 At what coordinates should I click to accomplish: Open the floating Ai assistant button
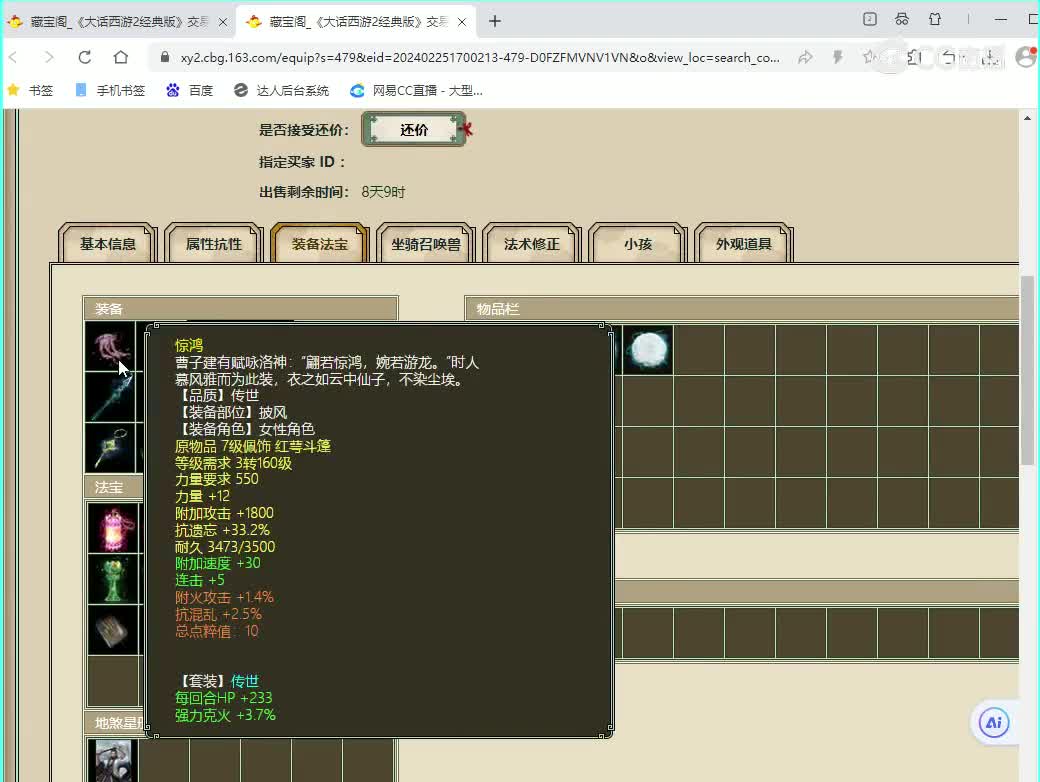coord(994,722)
